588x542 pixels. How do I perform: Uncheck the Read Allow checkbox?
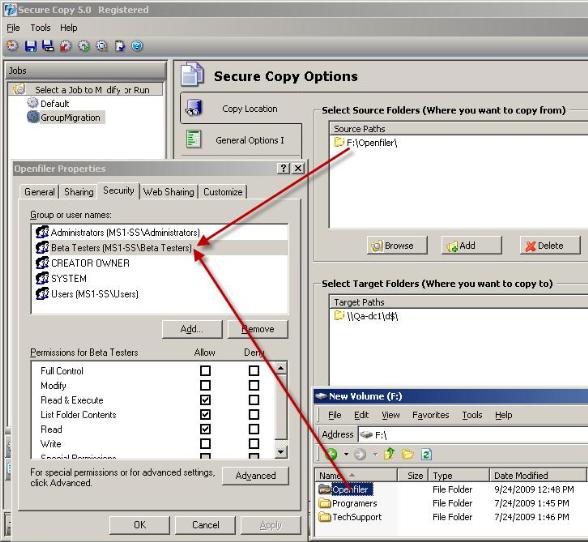pyautogui.click(x=205, y=429)
